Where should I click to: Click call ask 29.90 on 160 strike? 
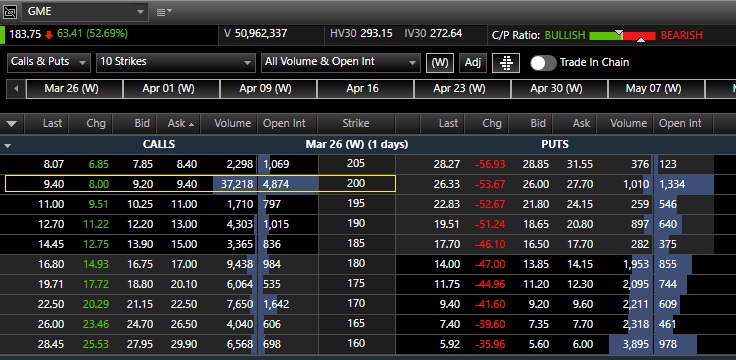click(184, 344)
